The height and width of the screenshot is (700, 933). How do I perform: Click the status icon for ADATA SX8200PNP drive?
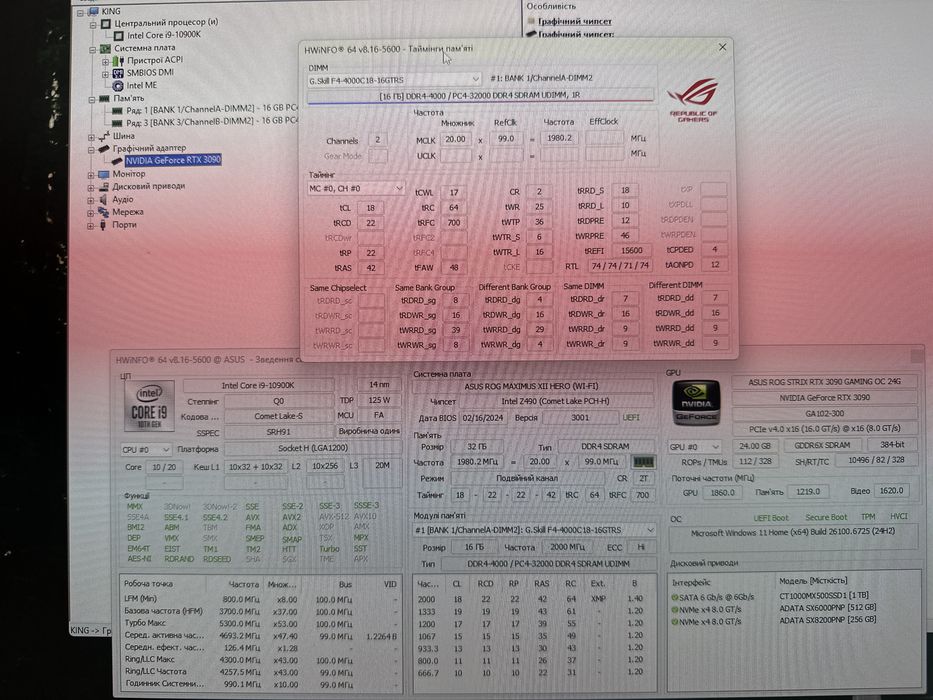(675, 622)
